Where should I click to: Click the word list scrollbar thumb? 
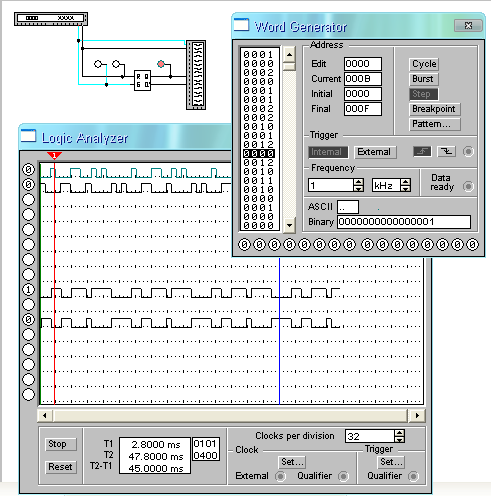click(289, 66)
